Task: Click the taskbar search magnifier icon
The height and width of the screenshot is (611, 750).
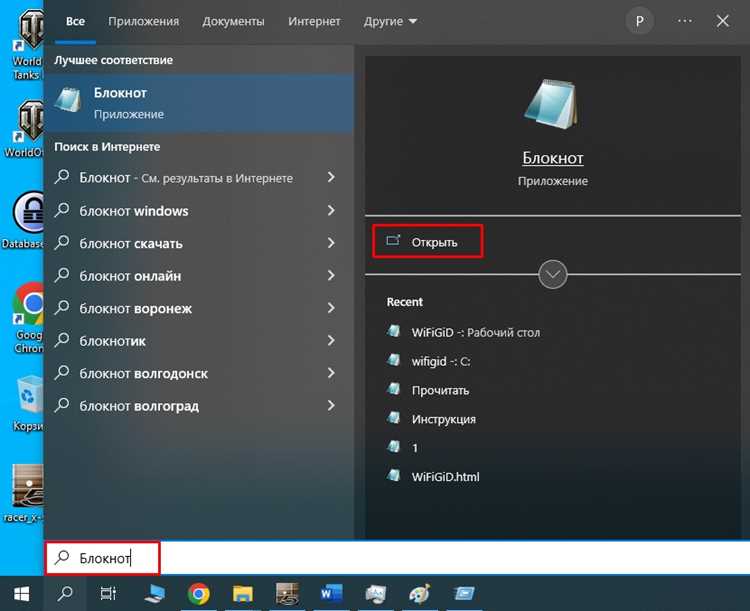Action: coord(65,594)
